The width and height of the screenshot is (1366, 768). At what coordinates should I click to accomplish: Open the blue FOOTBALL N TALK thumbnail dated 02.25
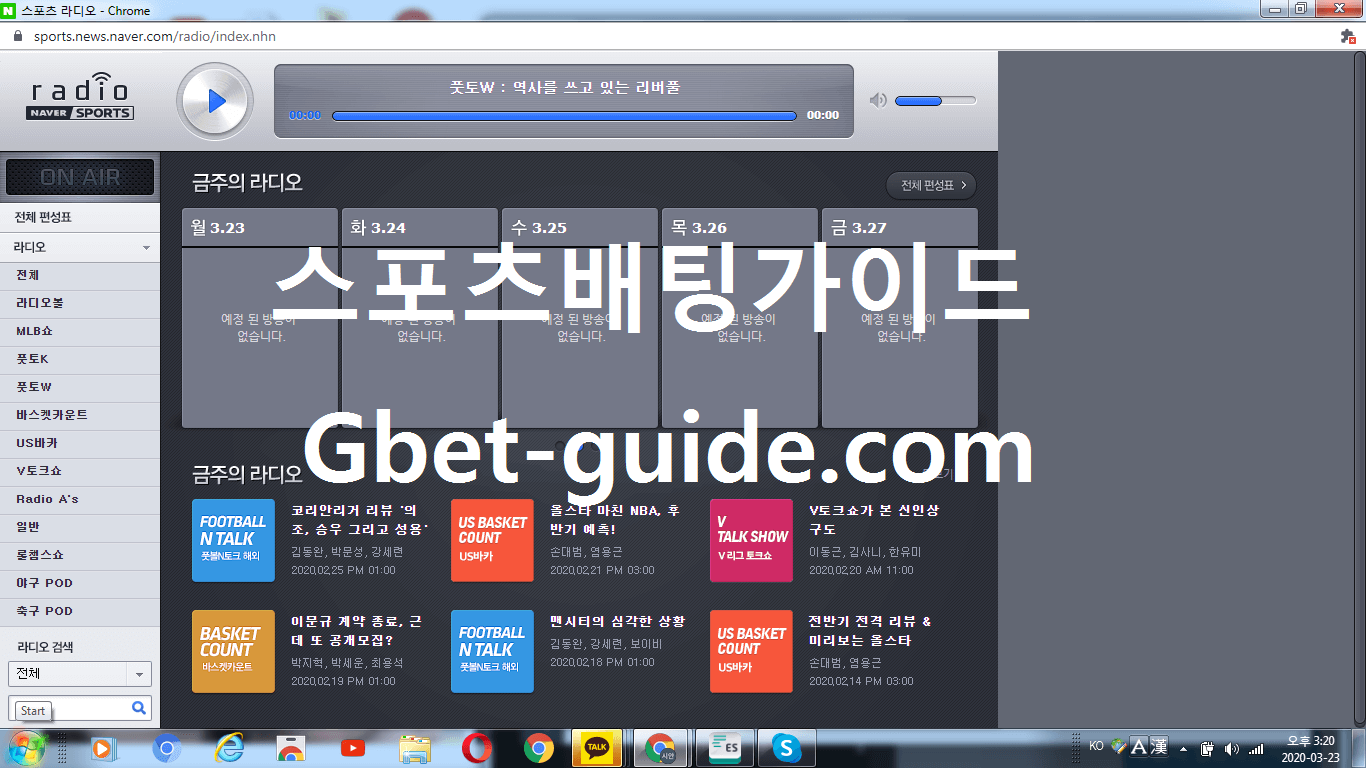(x=233, y=540)
